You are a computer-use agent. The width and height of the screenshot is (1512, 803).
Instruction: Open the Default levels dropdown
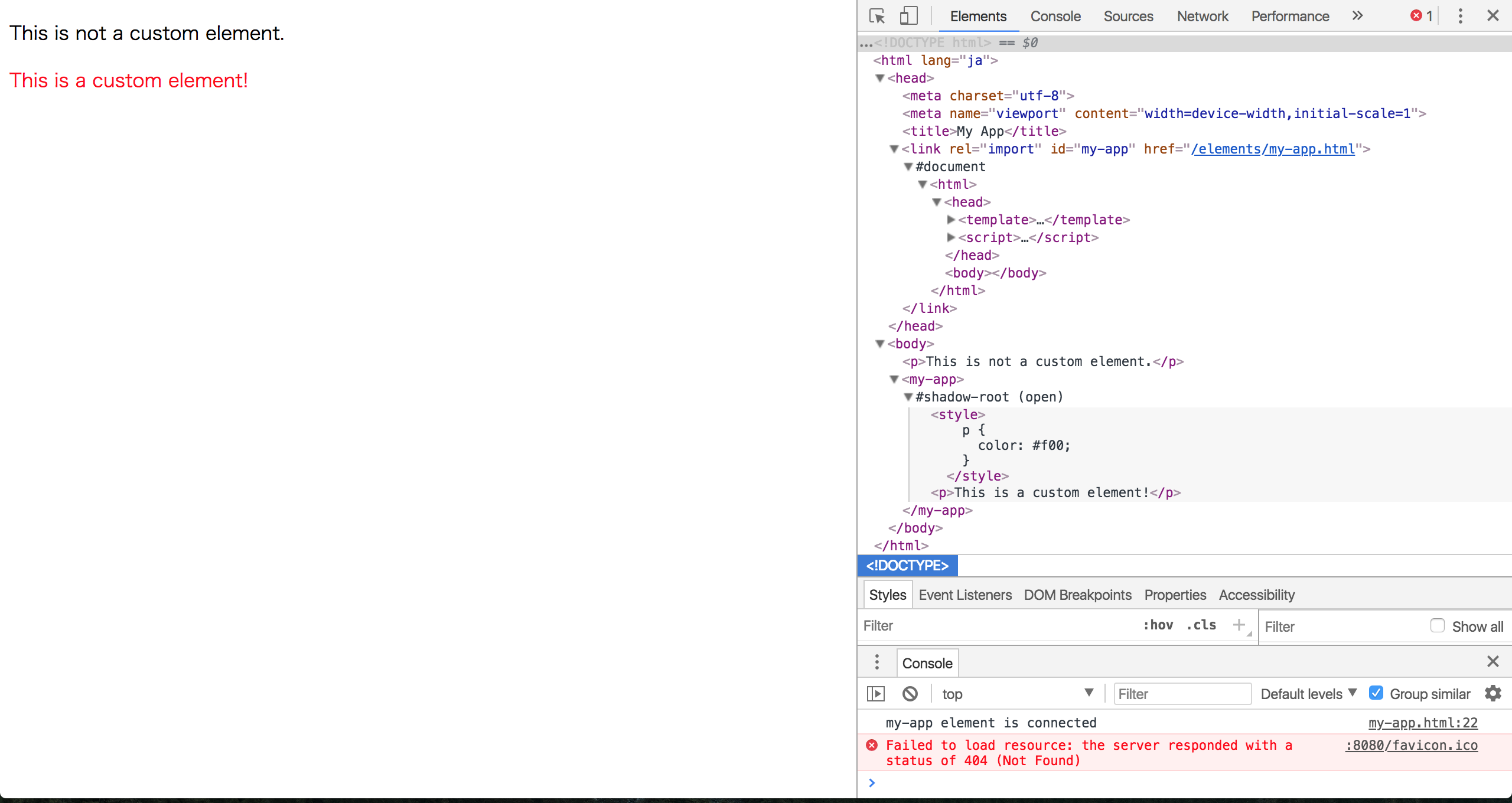(x=1310, y=694)
